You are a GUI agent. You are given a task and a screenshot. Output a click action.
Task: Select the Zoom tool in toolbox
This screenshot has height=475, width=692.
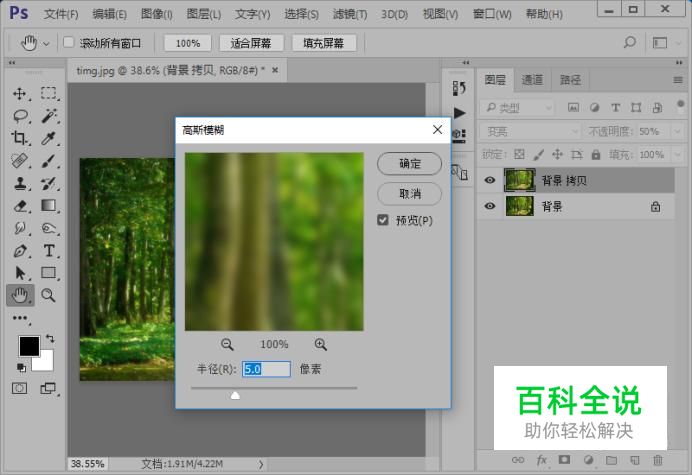[49, 295]
